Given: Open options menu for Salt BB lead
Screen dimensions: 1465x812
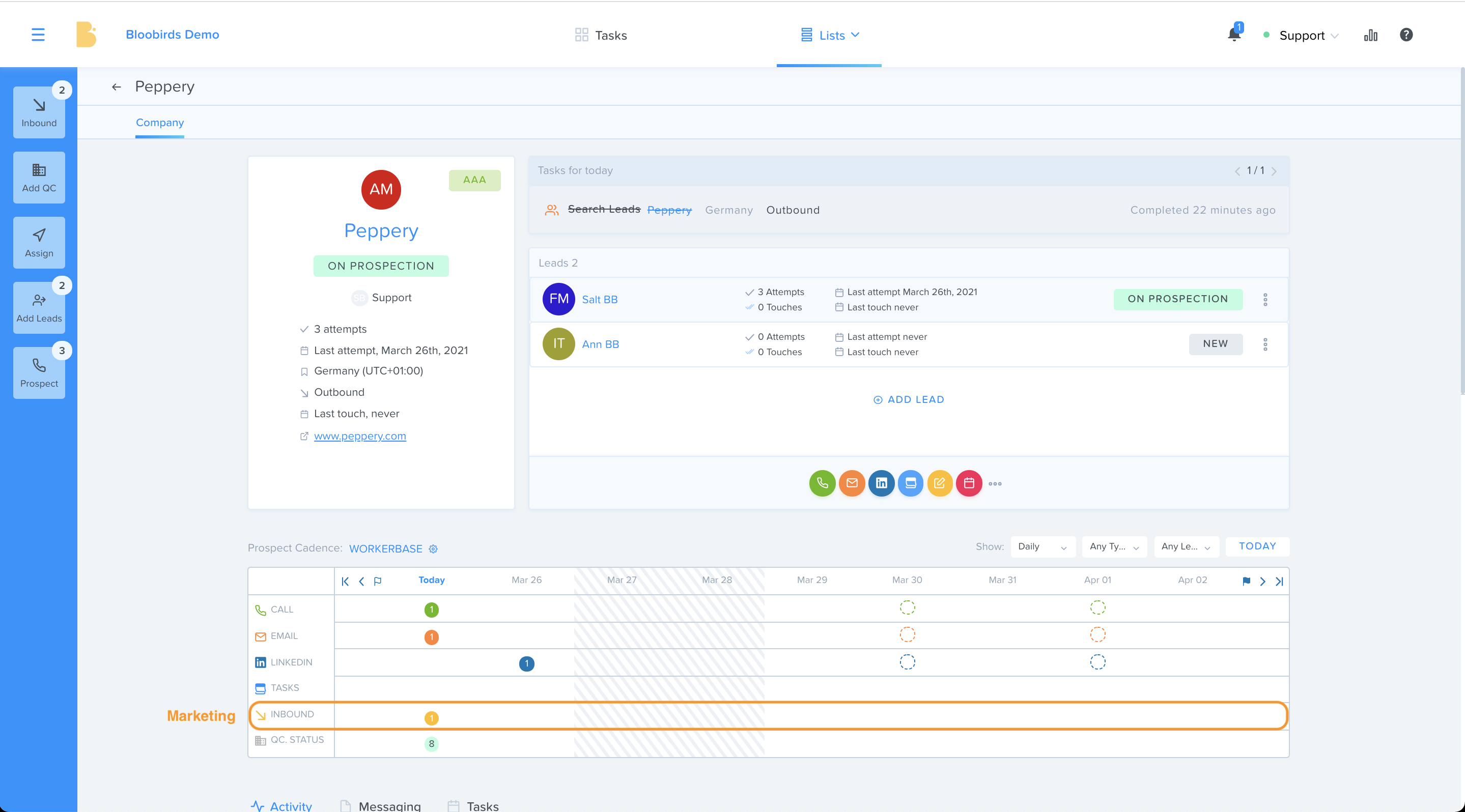Looking at the screenshot, I should point(1265,300).
